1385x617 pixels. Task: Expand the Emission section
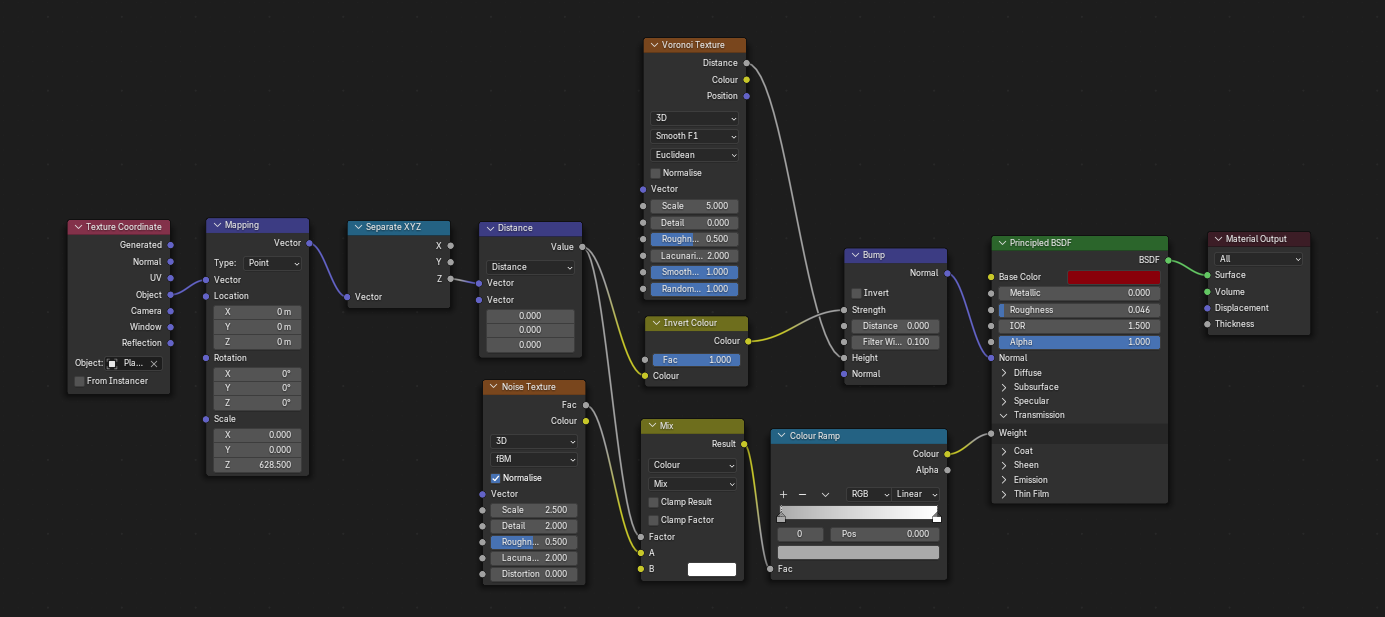[x=1005, y=479]
